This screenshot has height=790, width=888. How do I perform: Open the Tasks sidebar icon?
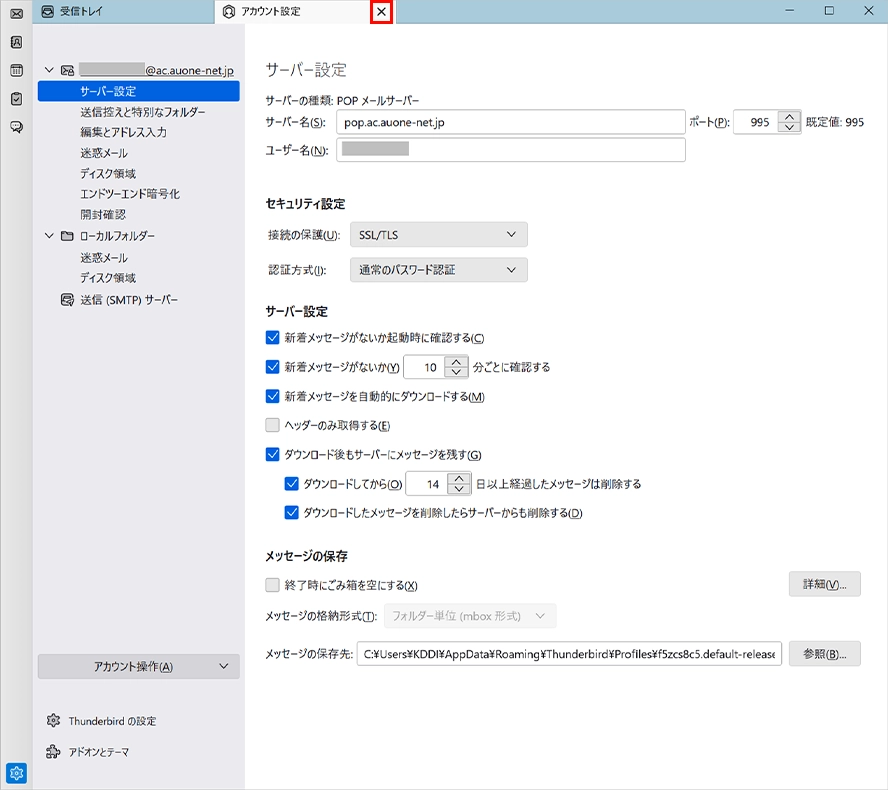click(15, 98)
